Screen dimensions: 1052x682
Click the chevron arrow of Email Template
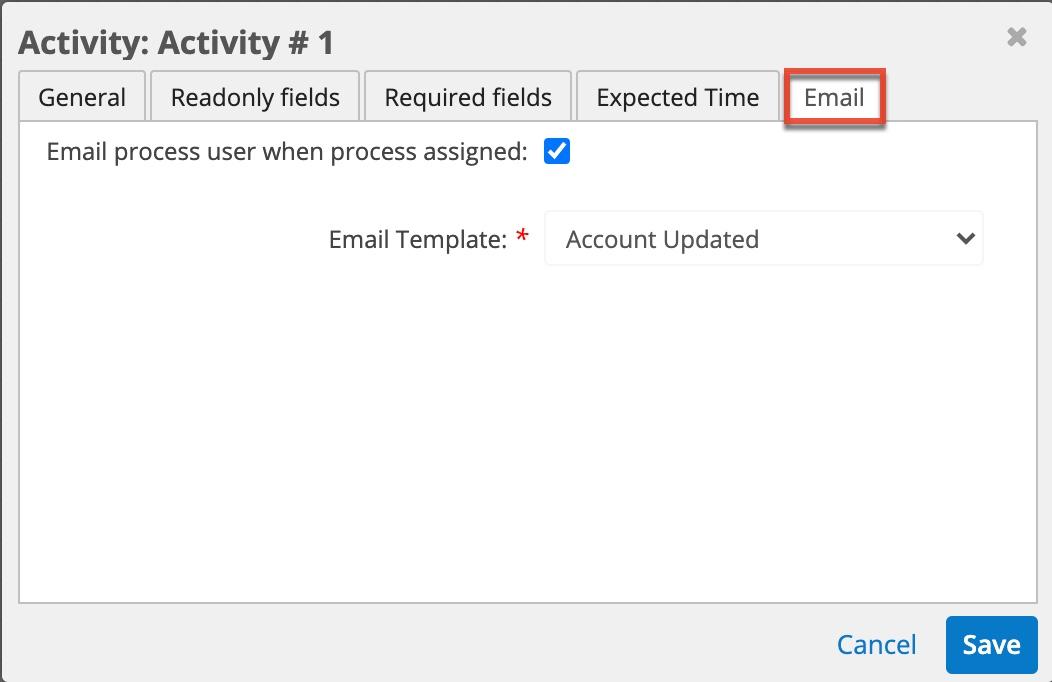coord(965,239)
